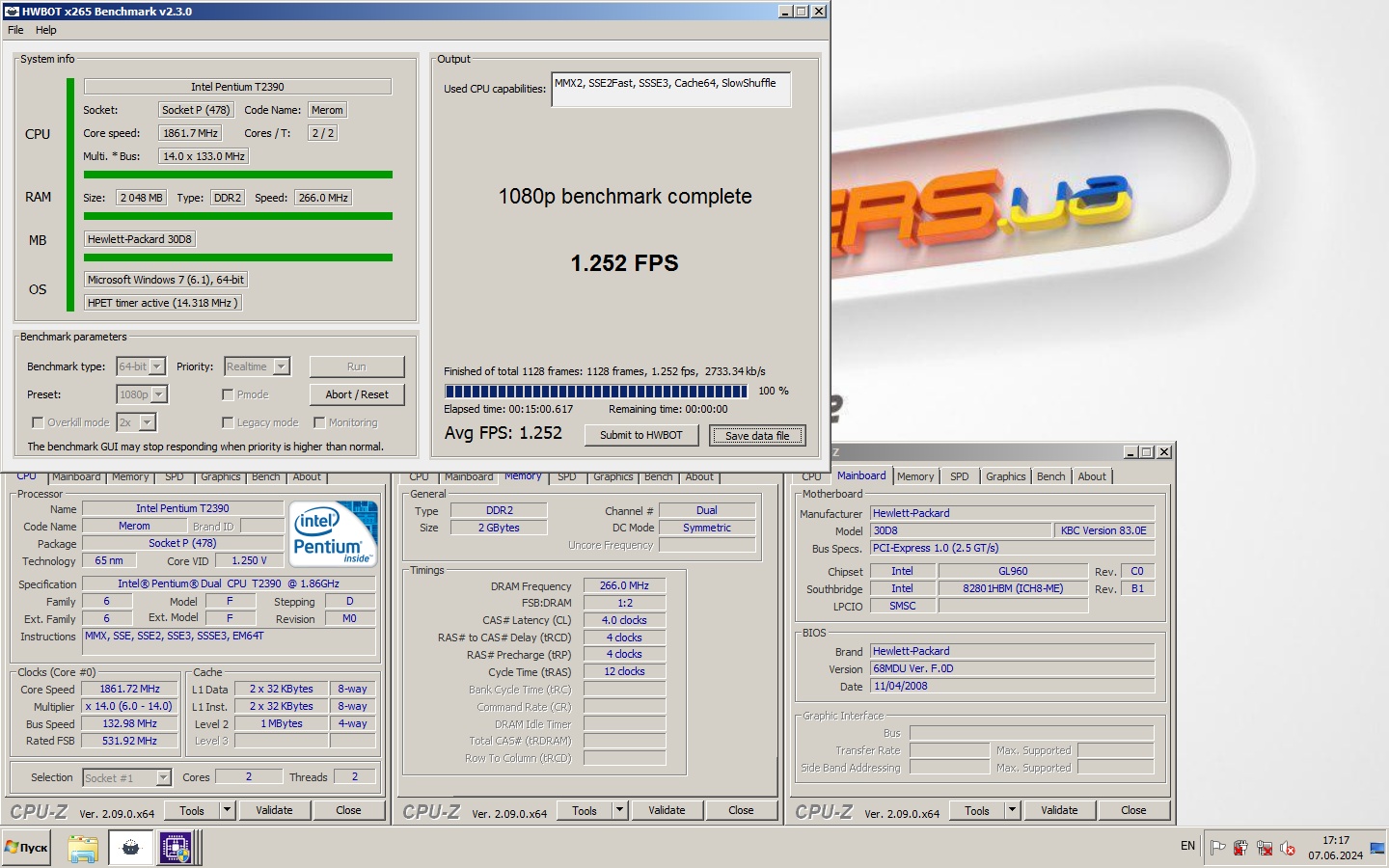Viewport: 1389px width, 868px height.
Task: Open the File menu
Action: coord(15,30)
